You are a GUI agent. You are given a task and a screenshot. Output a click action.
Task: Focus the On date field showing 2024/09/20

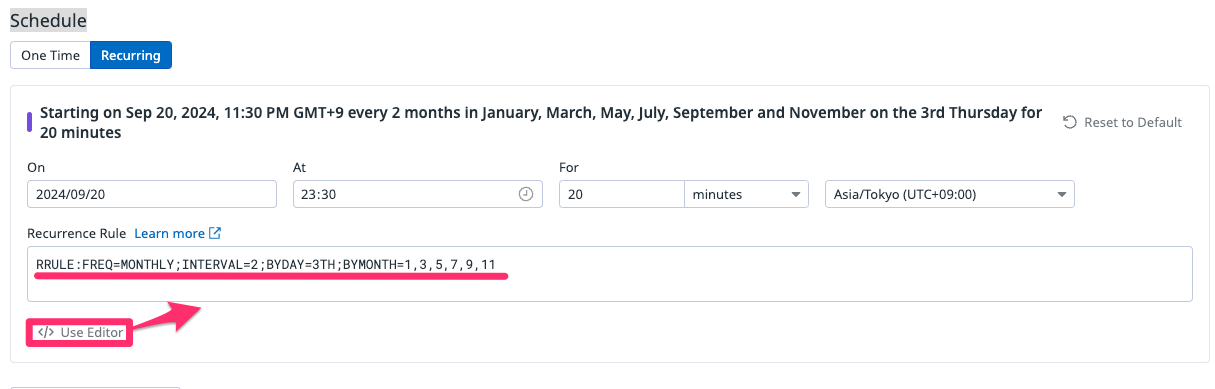(152, 195)
